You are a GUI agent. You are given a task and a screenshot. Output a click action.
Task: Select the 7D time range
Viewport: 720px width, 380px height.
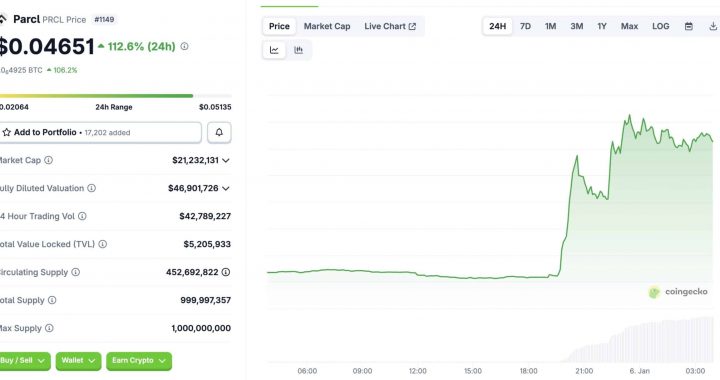[525, 26]
